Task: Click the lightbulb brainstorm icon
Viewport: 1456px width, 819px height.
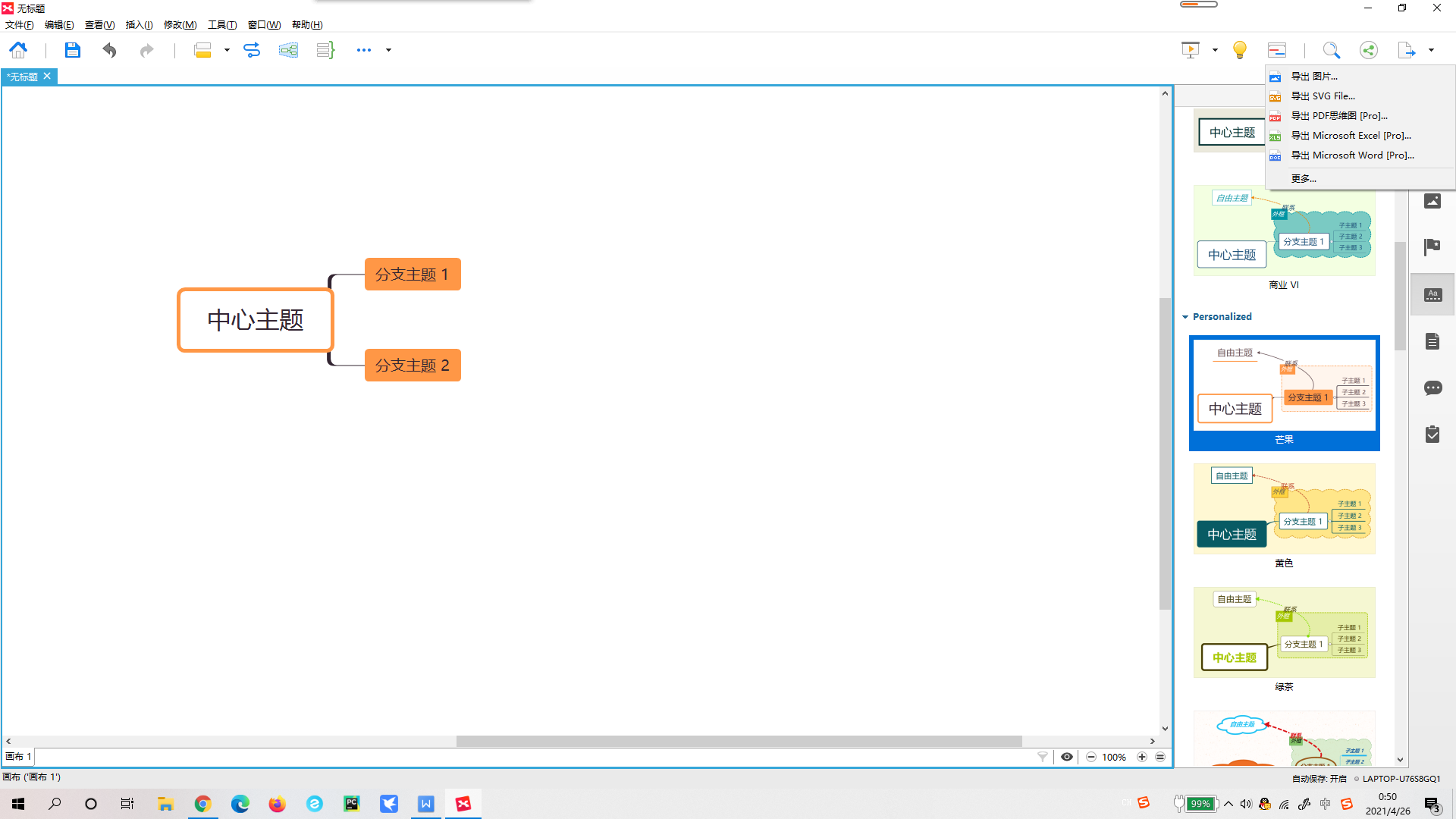Action: point(1240,50)
